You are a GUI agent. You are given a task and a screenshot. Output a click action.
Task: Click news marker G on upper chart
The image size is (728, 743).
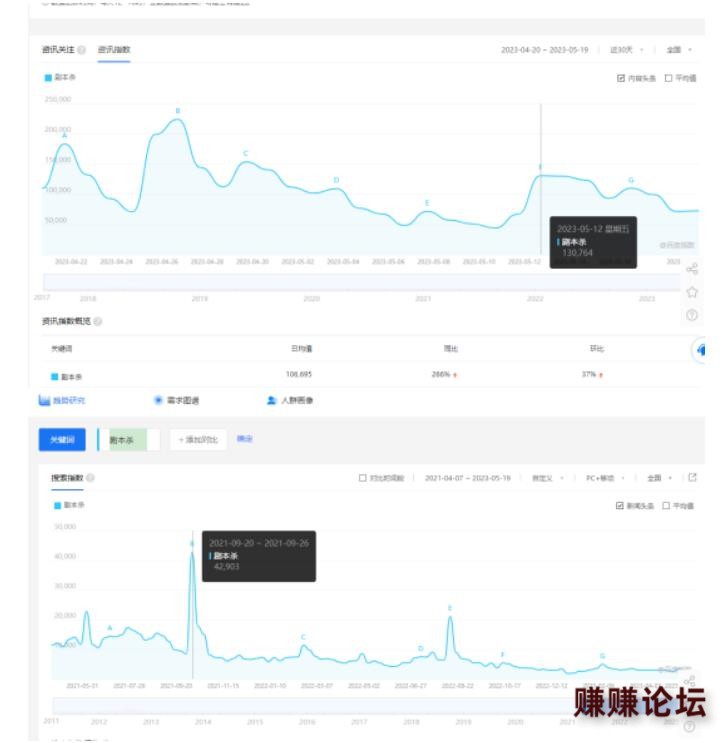[631, 180]
